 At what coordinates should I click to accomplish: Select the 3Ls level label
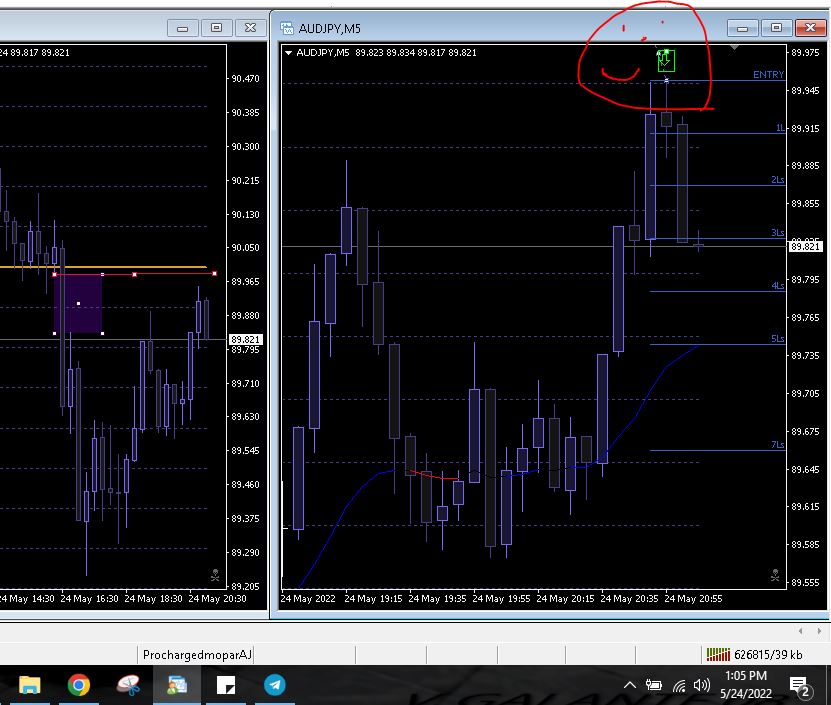(x=777, y=233)
